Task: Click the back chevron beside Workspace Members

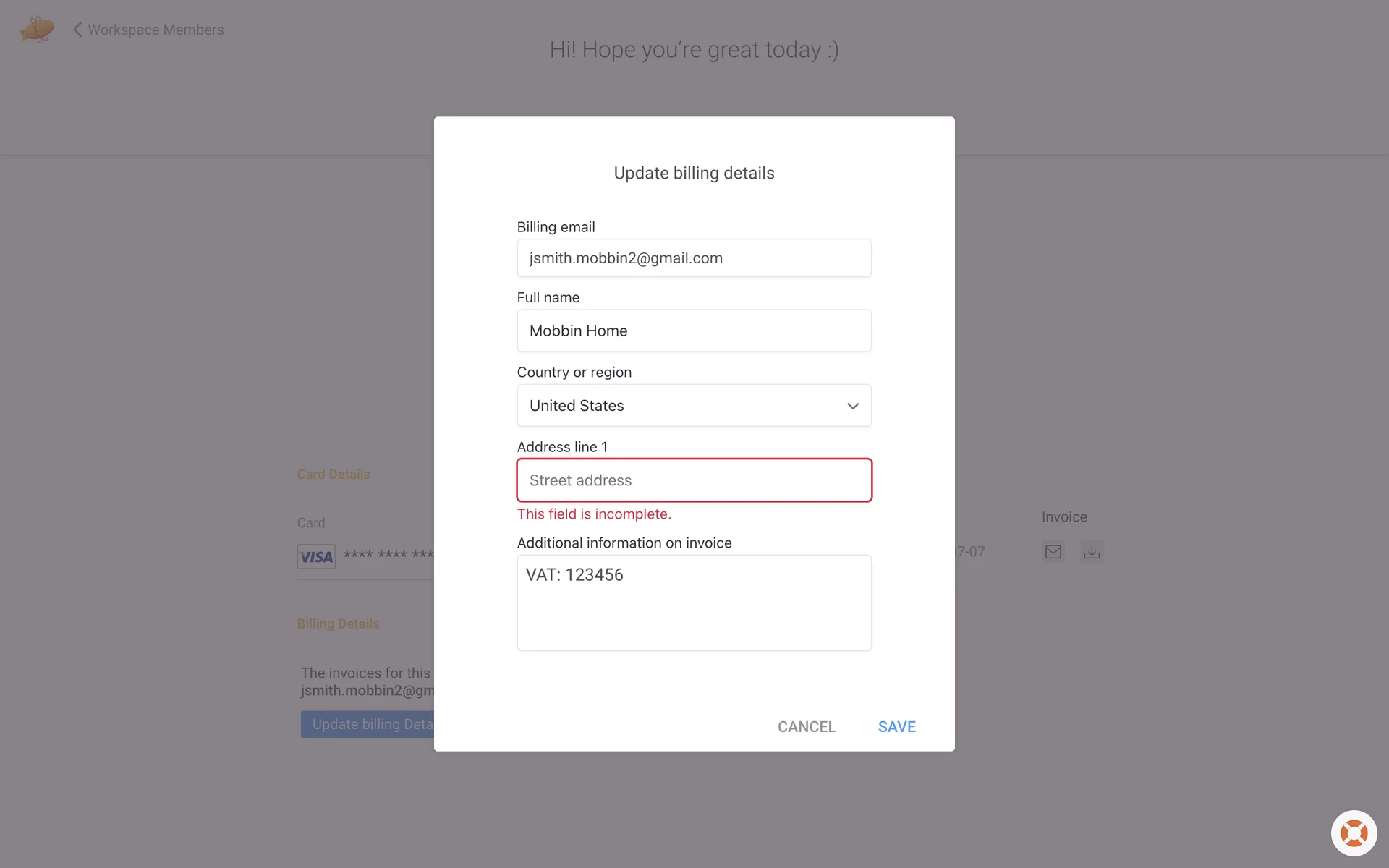Action: pos(77,30)
